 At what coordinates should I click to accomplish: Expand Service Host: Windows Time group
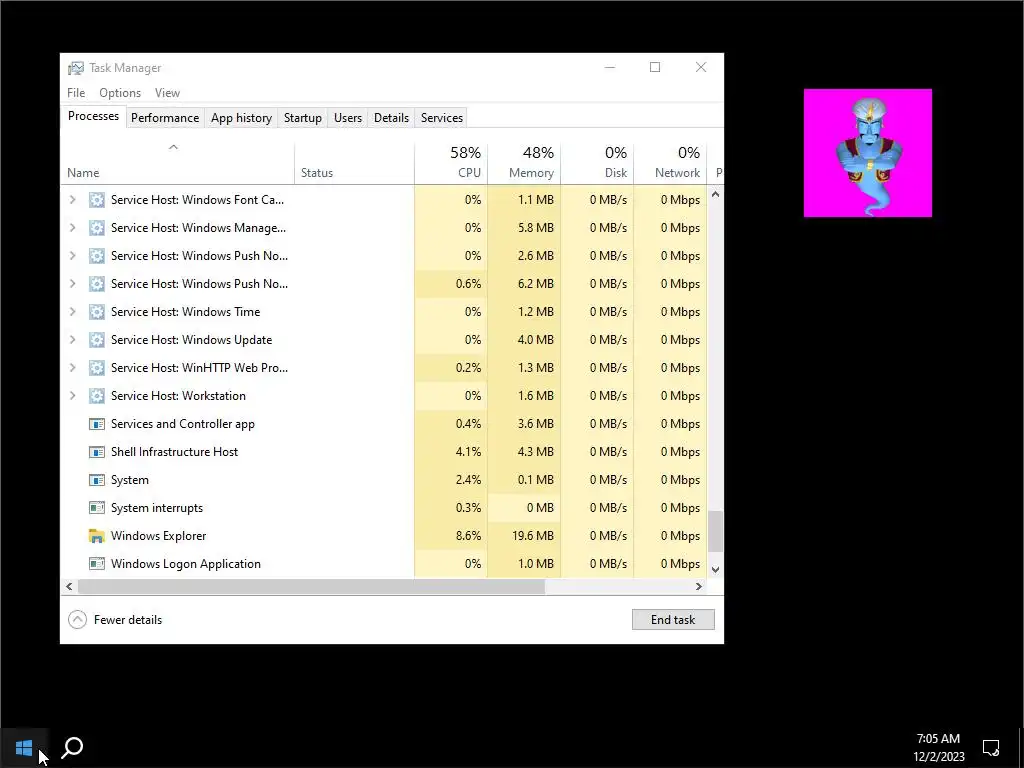[x=72, y=312]
